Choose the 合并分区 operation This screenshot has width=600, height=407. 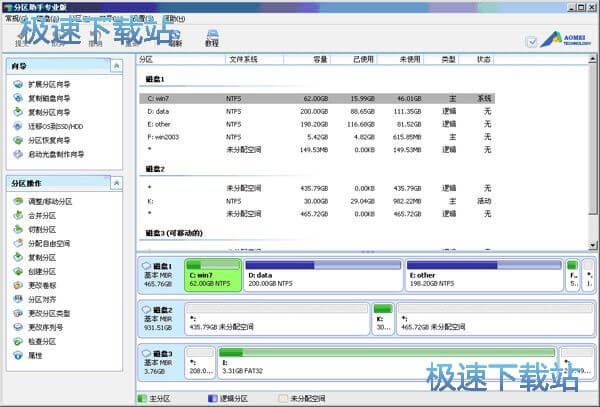[35, 215]
